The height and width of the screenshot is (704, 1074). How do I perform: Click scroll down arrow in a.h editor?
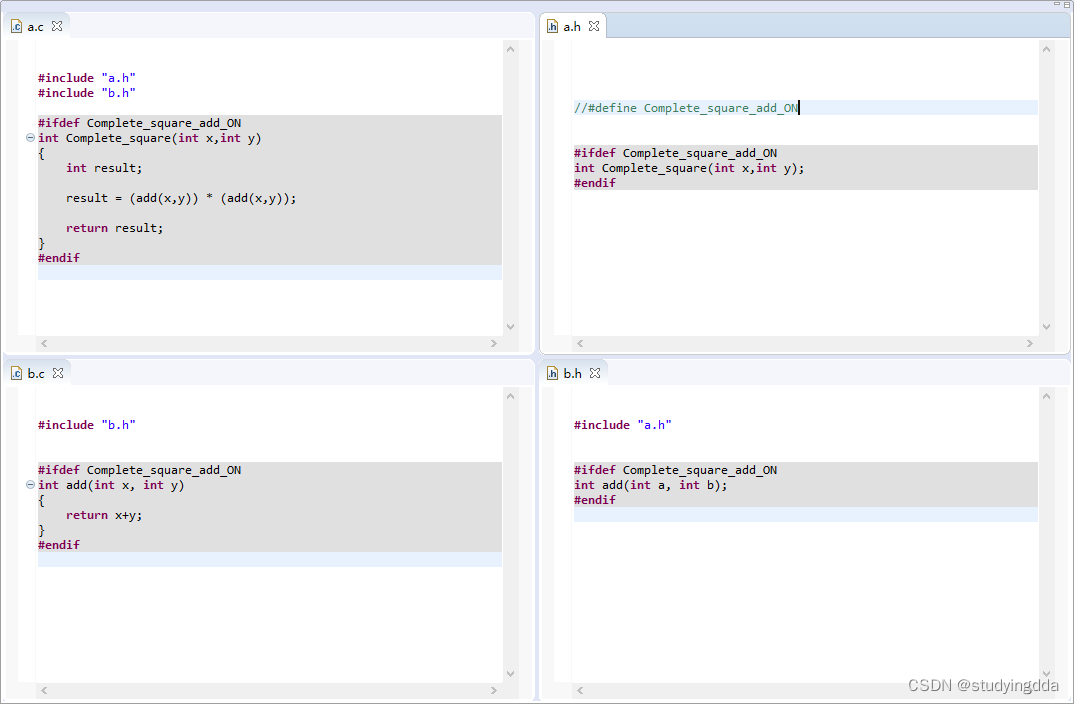click(x=1046, y=327)
